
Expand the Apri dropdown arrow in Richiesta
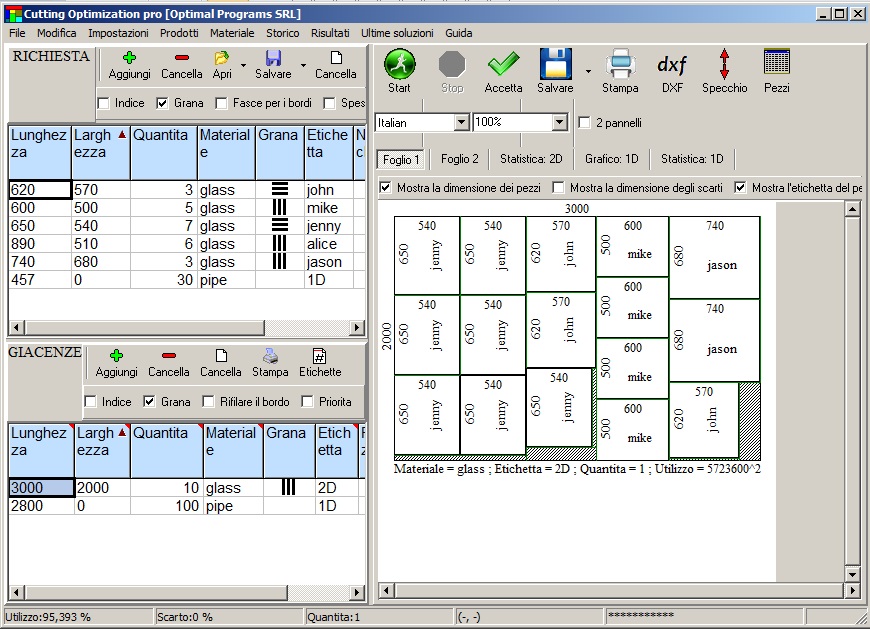click(x=243, y=66)
